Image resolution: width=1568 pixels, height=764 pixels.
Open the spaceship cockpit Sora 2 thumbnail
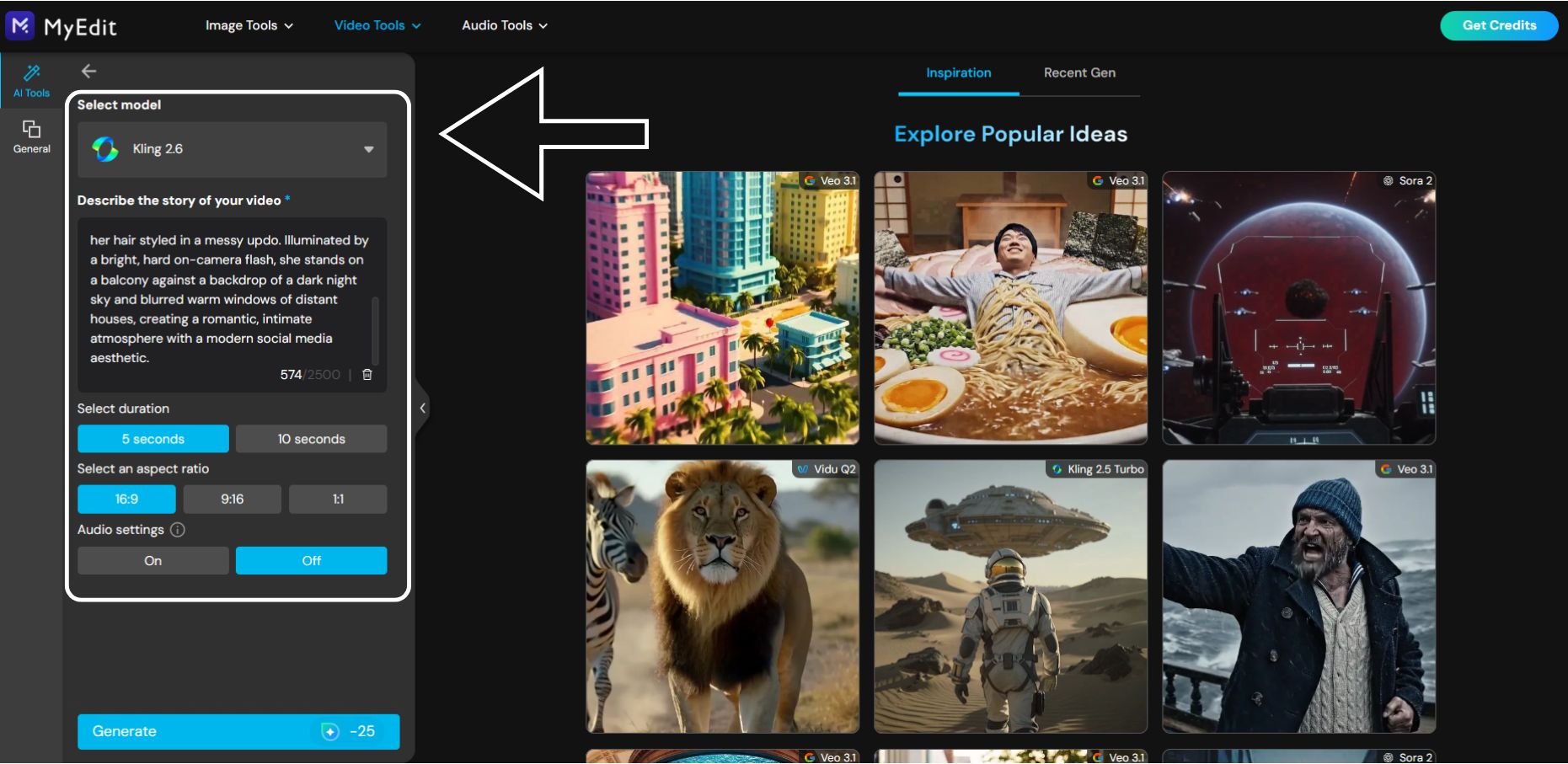pyautogui.click(x=1299, y=308)
